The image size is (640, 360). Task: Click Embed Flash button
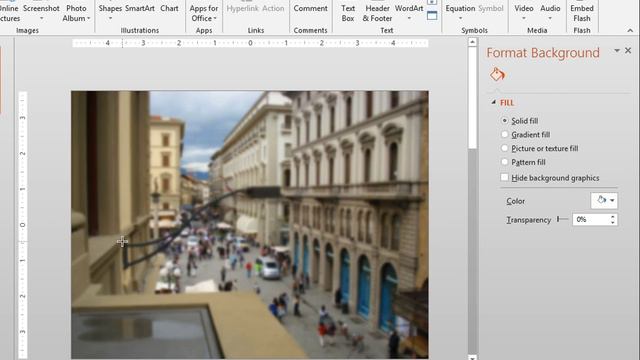(x=582, y=13)
